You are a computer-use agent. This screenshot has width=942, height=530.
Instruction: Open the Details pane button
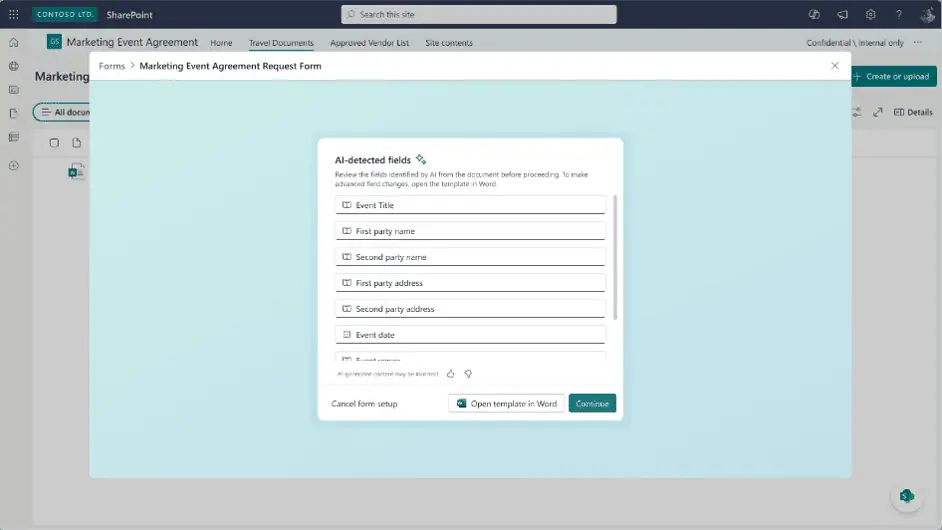click(913, 112)
